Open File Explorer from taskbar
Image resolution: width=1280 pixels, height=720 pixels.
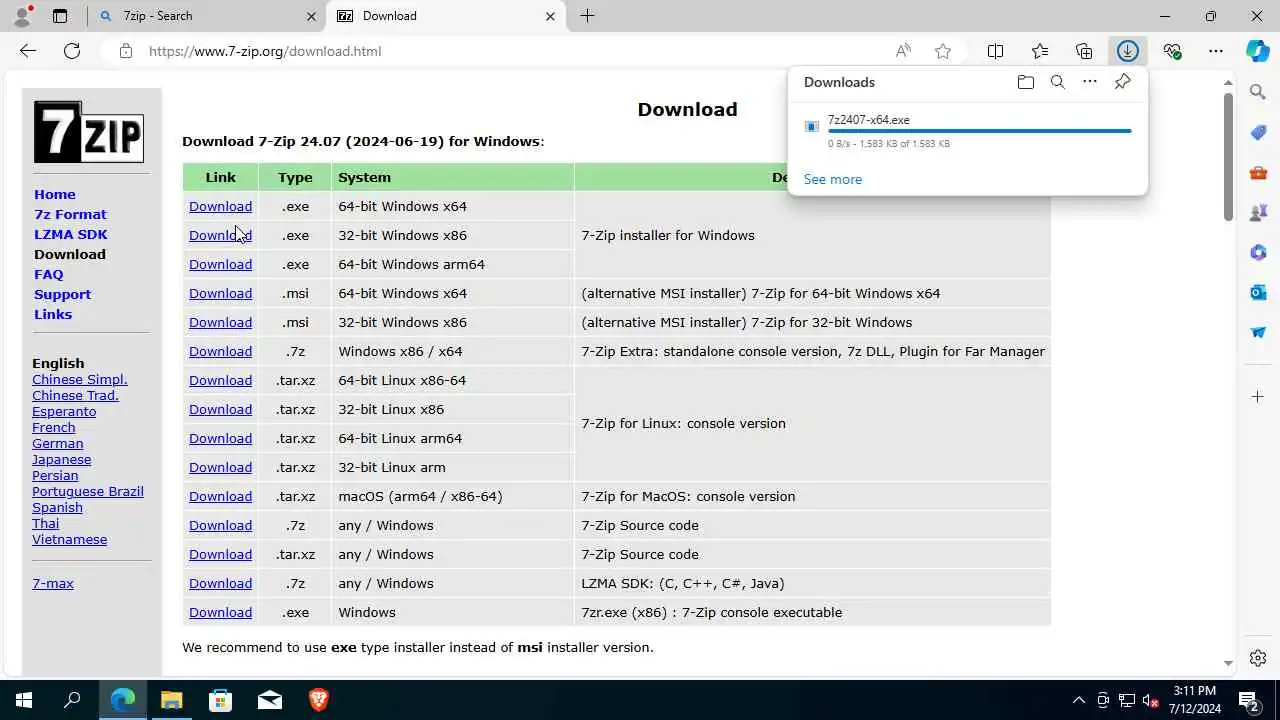[171, 700]
